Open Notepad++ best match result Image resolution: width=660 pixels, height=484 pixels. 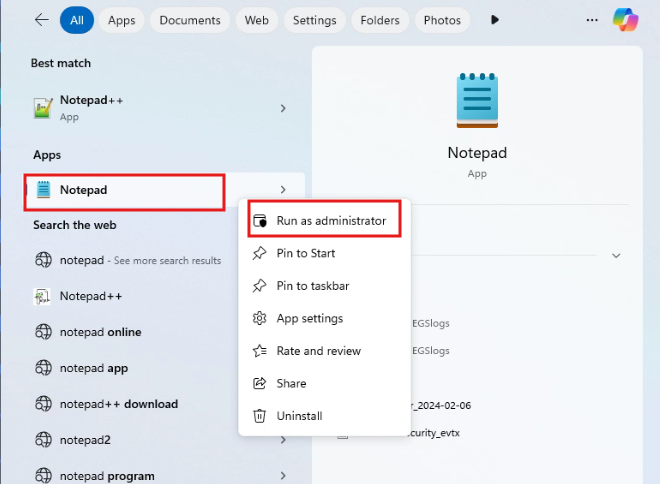click(164, 108)
